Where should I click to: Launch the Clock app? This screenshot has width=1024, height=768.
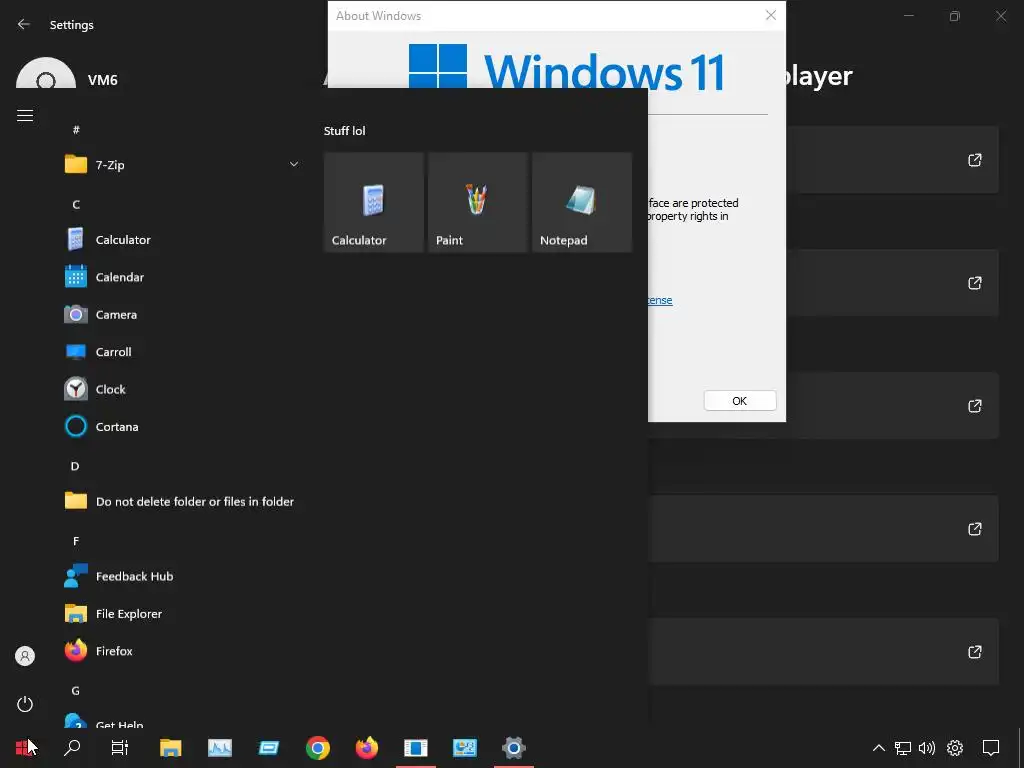click(x=182, y=389)
